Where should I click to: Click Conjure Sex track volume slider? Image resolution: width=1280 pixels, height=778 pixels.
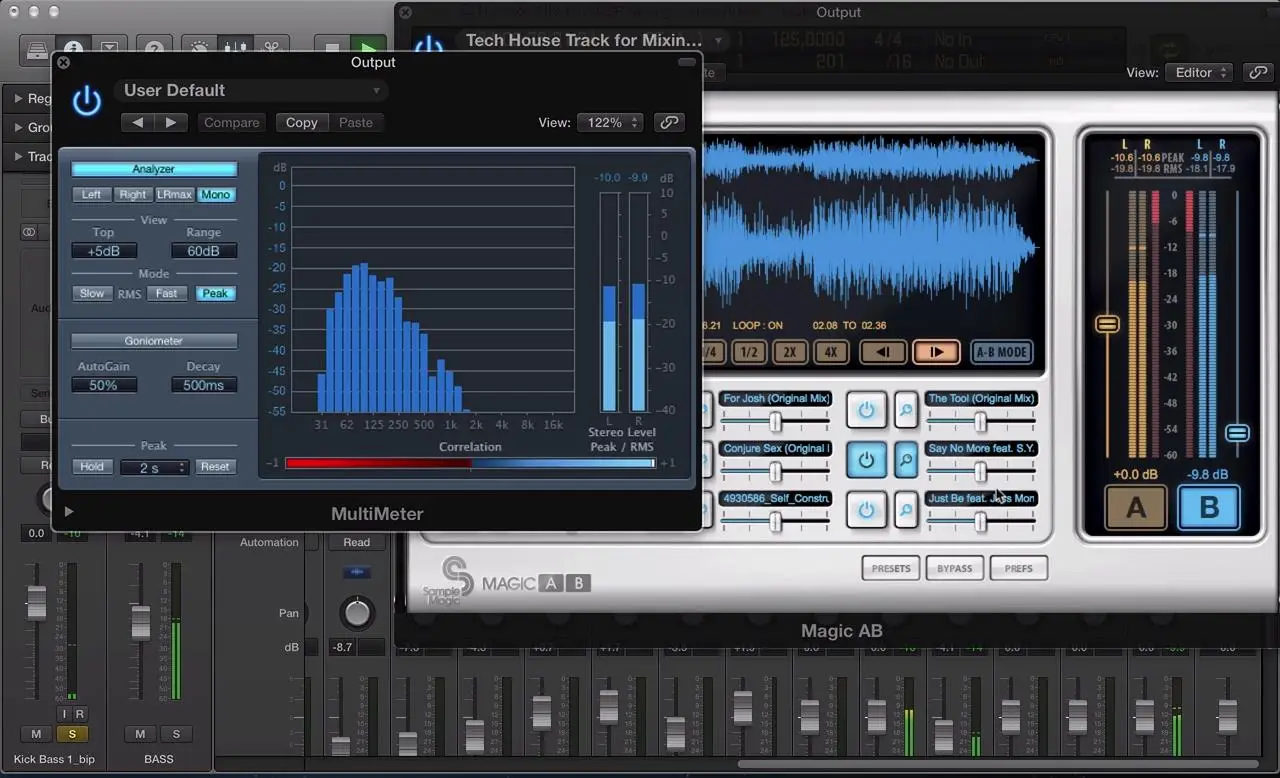pos(775,472)
